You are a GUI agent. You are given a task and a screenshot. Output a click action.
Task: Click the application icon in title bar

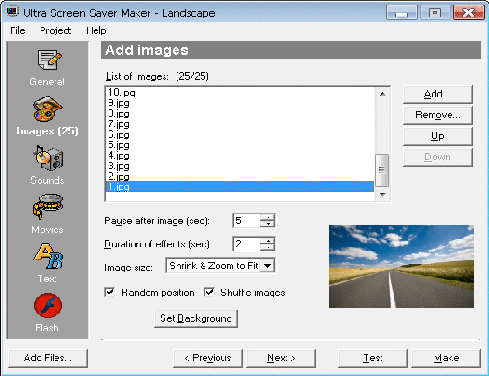[12, 12]
